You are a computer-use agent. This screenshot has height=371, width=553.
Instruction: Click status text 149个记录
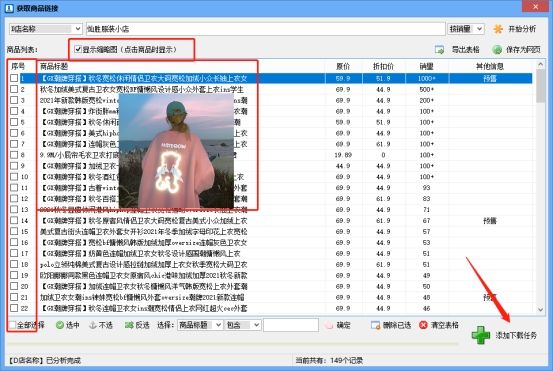(x=346, y=360)
